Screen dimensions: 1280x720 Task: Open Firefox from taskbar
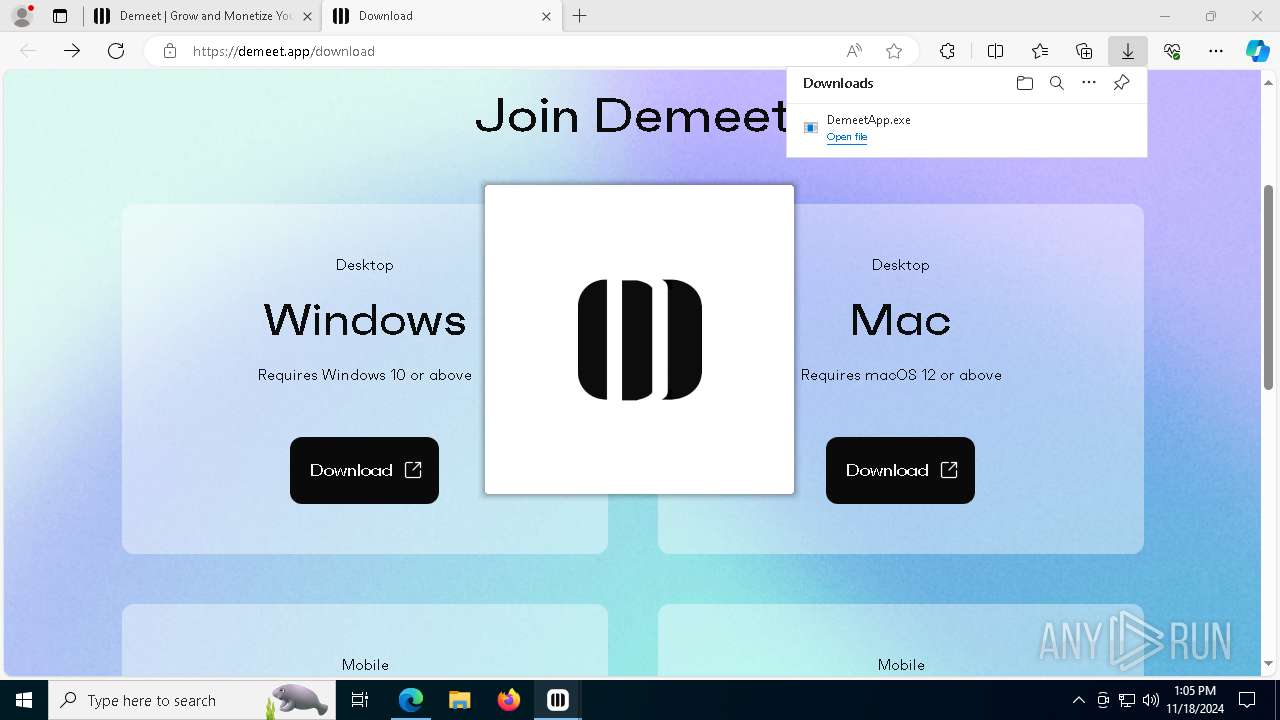(509, 700)
